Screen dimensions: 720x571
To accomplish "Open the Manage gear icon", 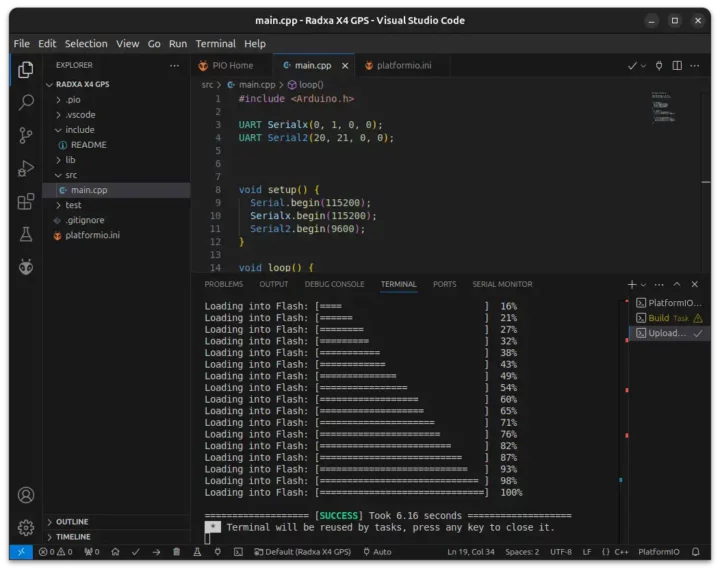I will pos(26,527).
